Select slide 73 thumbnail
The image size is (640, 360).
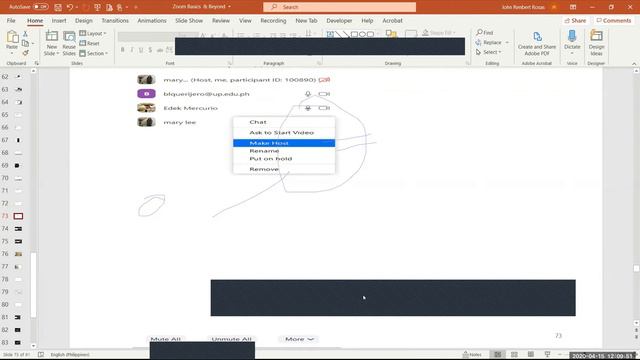tap(18, 216)
